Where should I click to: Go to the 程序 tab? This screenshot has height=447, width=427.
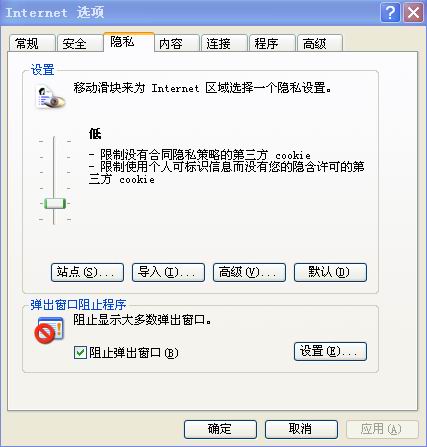[272, 43]
